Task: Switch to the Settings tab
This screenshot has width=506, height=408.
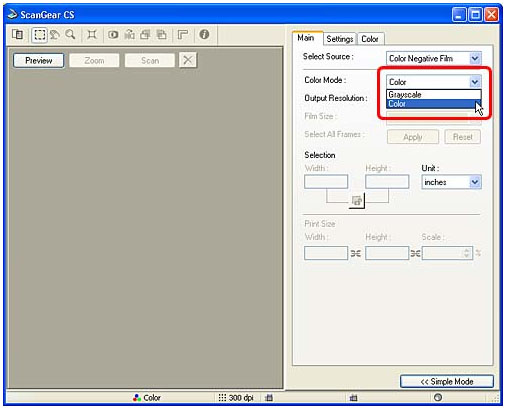Action: pyautogui.click(x=340, y=39)
